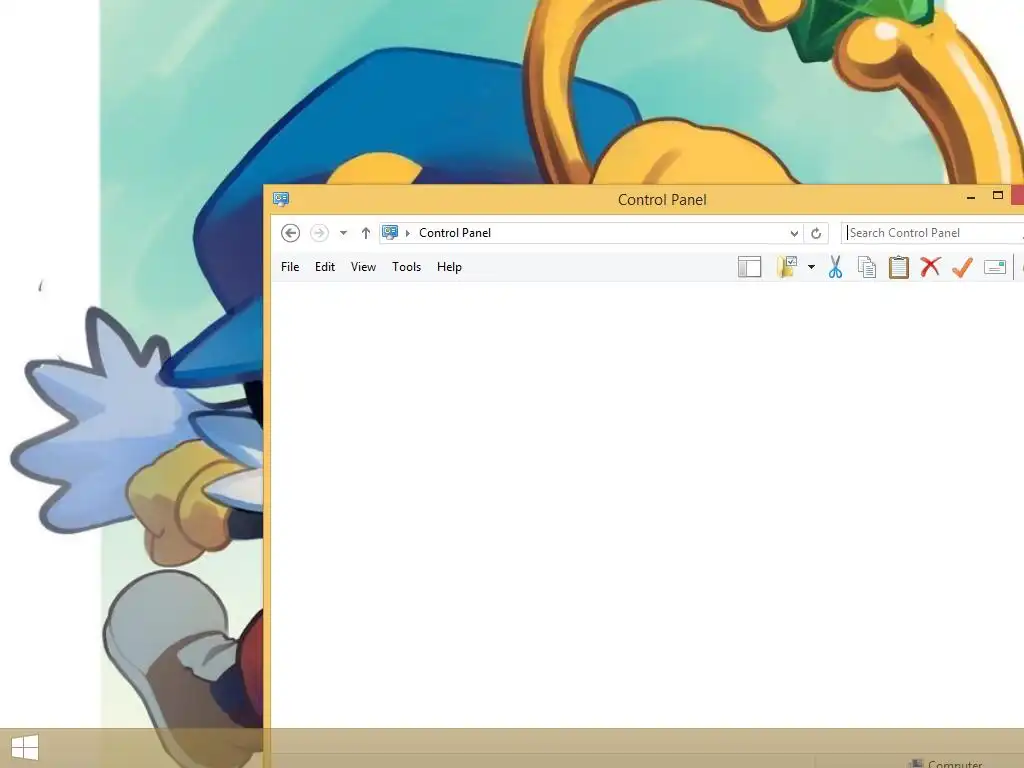The width and height of the screenshot is (1024, 768).
Task: Open the File menu
Action: coord(290,266)
